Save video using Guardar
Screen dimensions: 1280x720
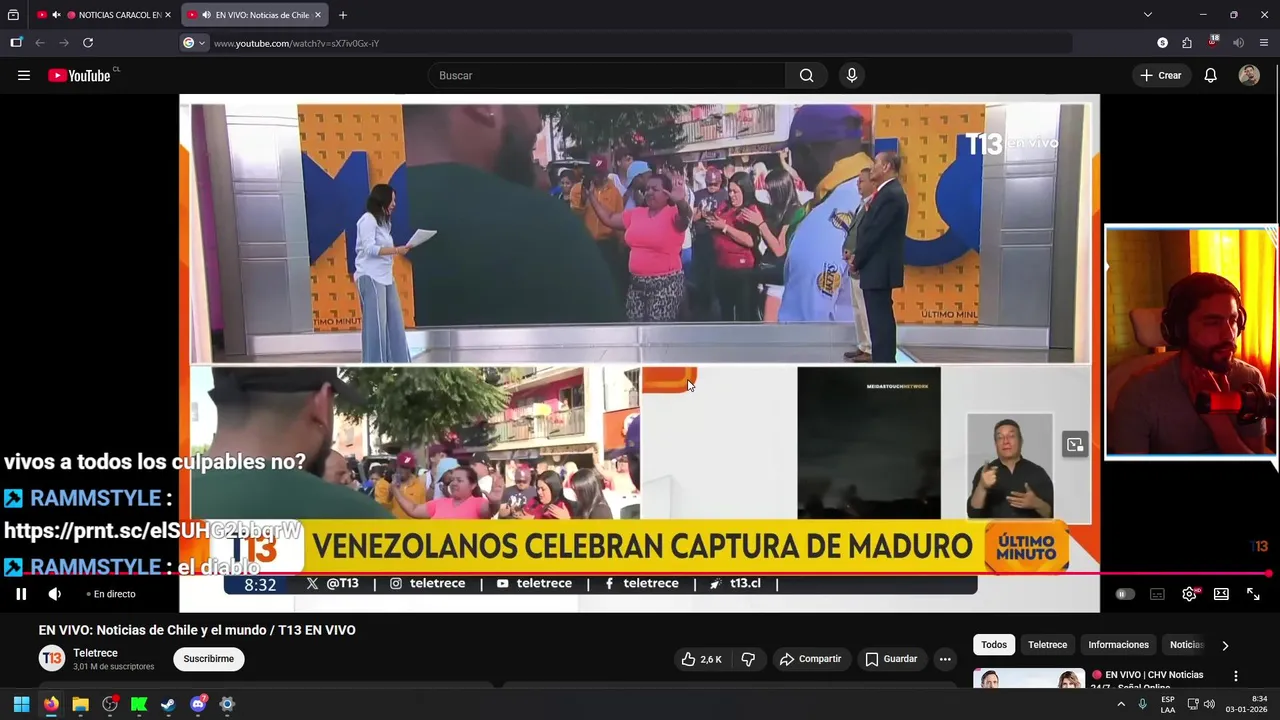891,659
